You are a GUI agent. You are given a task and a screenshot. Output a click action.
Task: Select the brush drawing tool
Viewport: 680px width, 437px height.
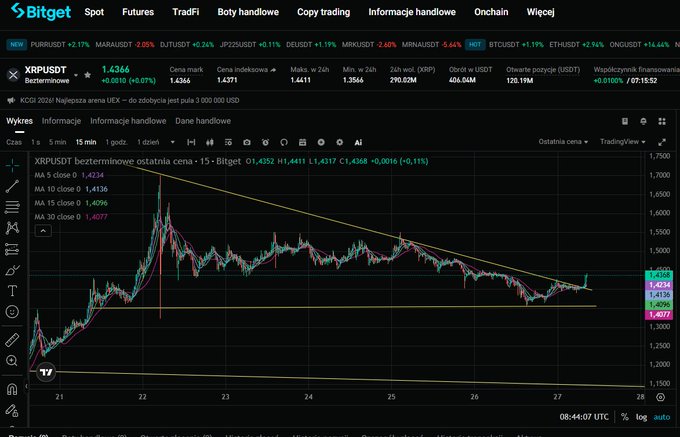coord(12,270)
